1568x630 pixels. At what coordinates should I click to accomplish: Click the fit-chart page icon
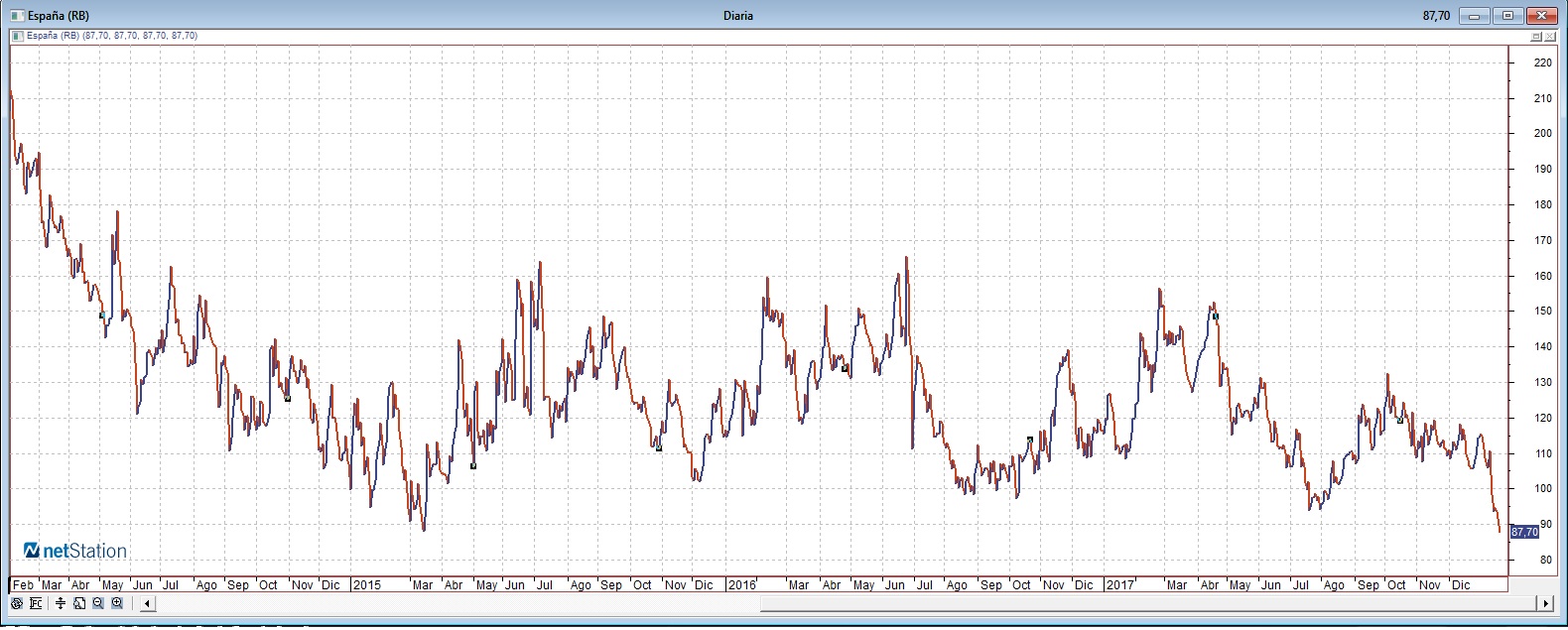(79, 603)
